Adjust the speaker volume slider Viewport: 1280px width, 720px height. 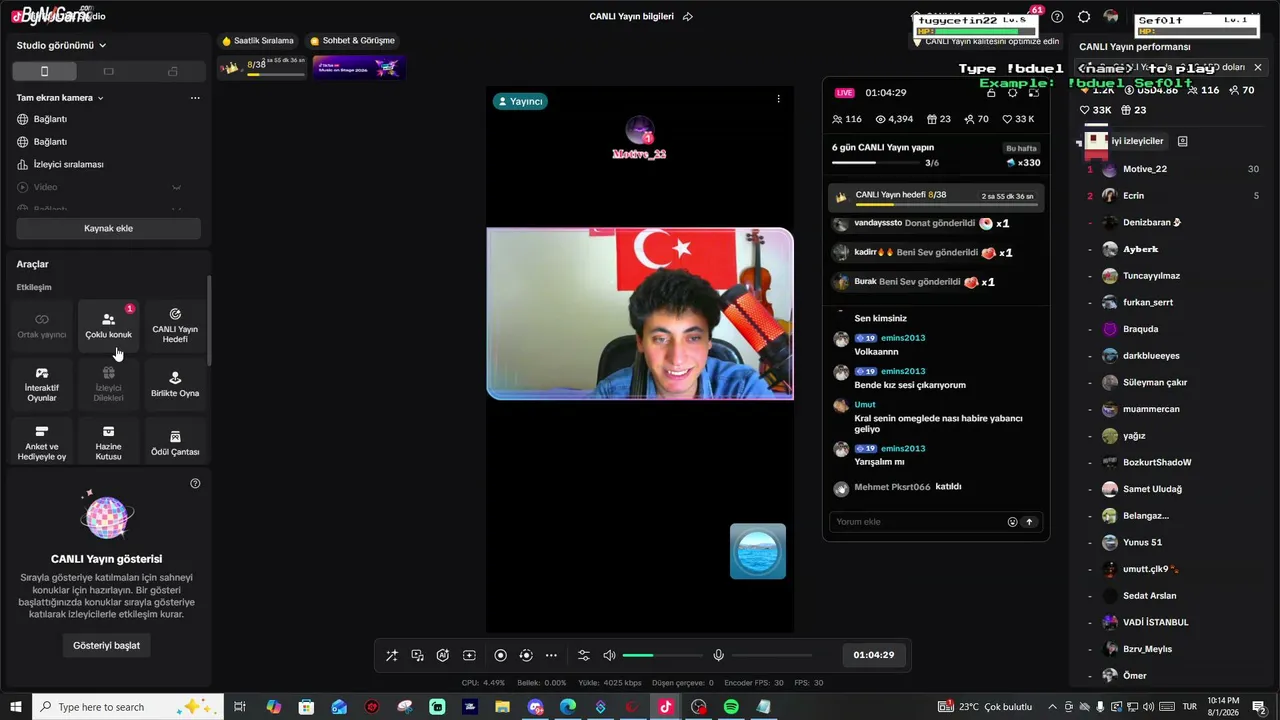coord(662,655)
